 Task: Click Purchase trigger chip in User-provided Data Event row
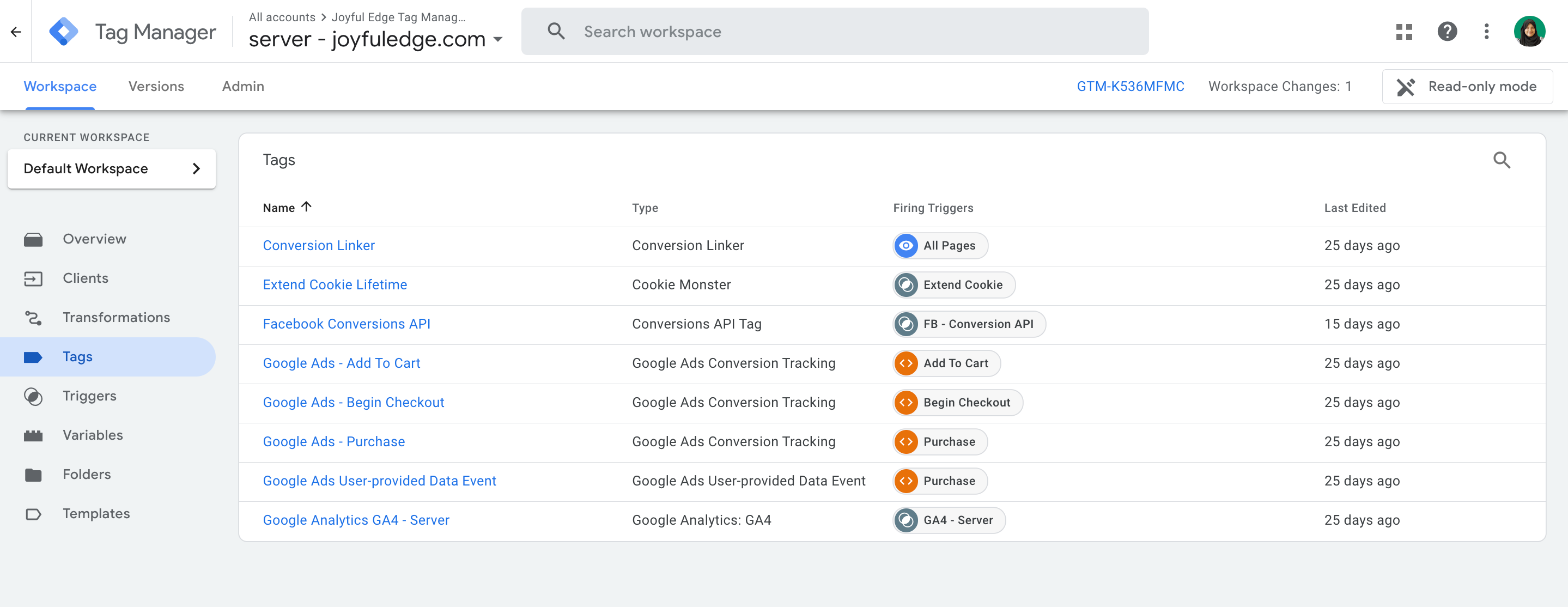[940, 482]
